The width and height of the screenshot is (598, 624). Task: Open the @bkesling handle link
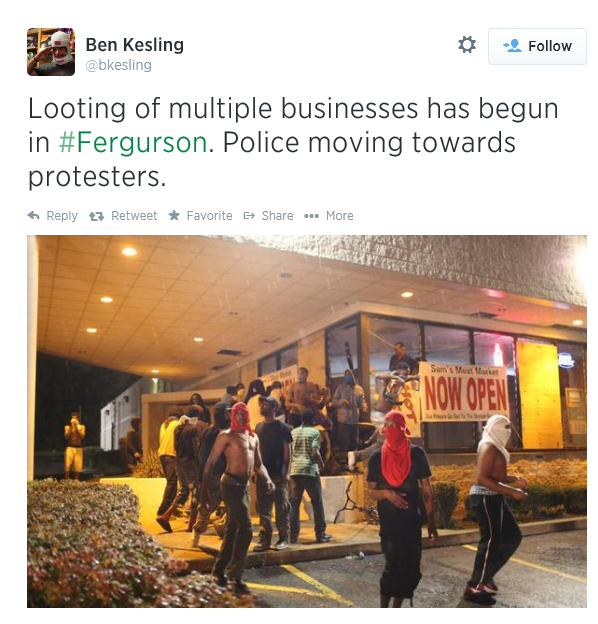coord(119,65)
